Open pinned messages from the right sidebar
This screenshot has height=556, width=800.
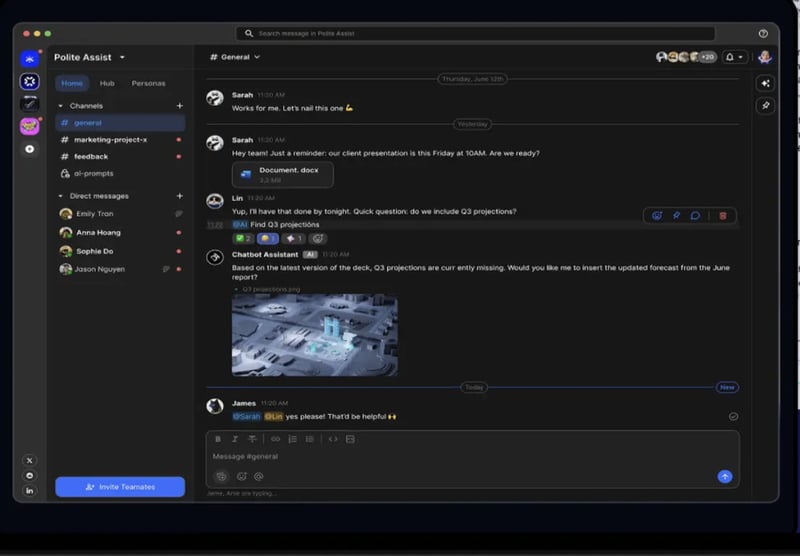[x=765, y=106]
